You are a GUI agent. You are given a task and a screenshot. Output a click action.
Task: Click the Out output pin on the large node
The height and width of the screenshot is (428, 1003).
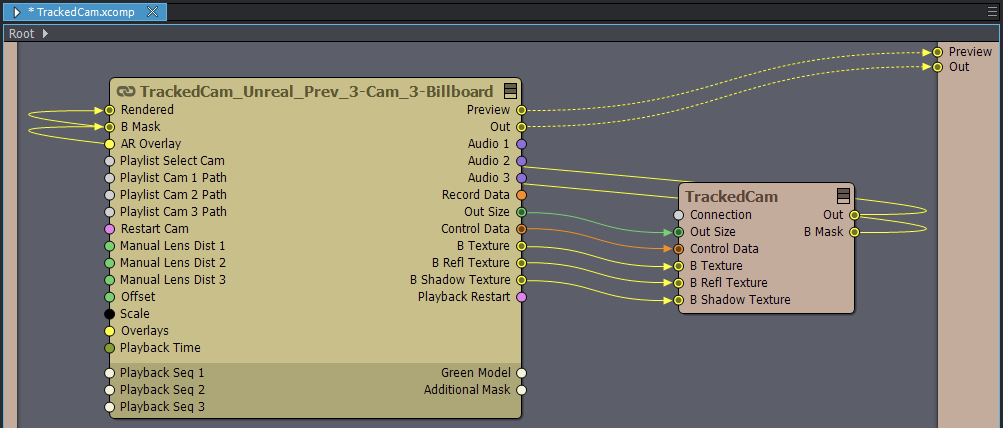point(521,127)
